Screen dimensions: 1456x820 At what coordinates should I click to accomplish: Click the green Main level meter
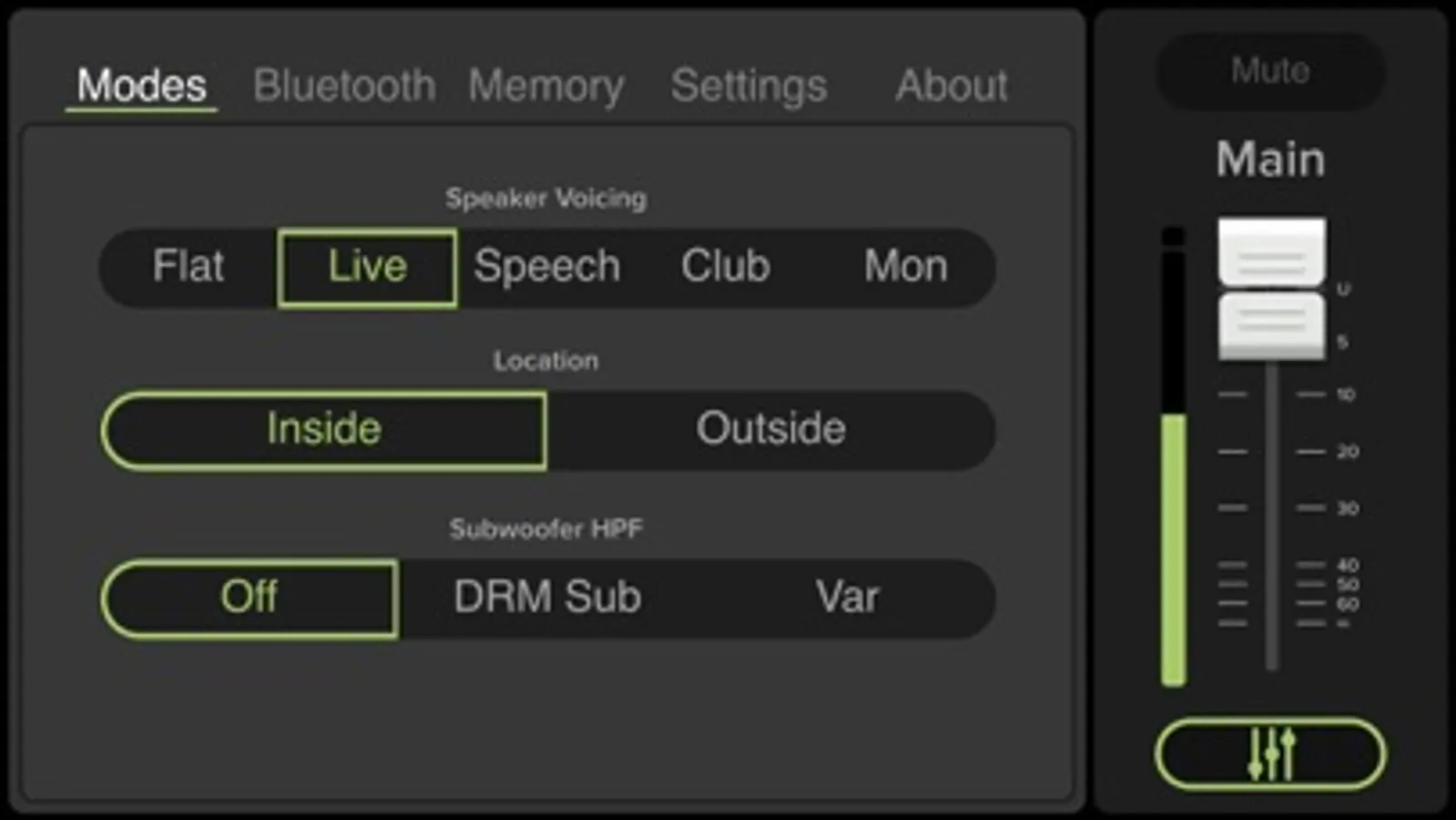[1174, 547]
